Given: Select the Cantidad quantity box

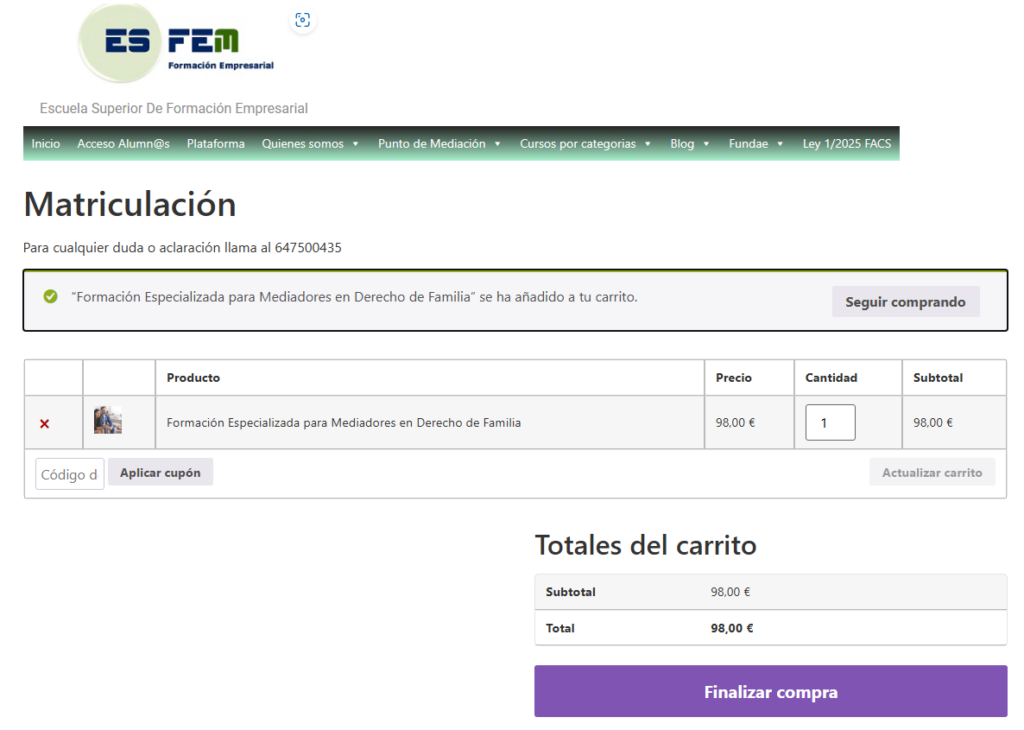Looking at the screenshot, I should coord(830,422).
